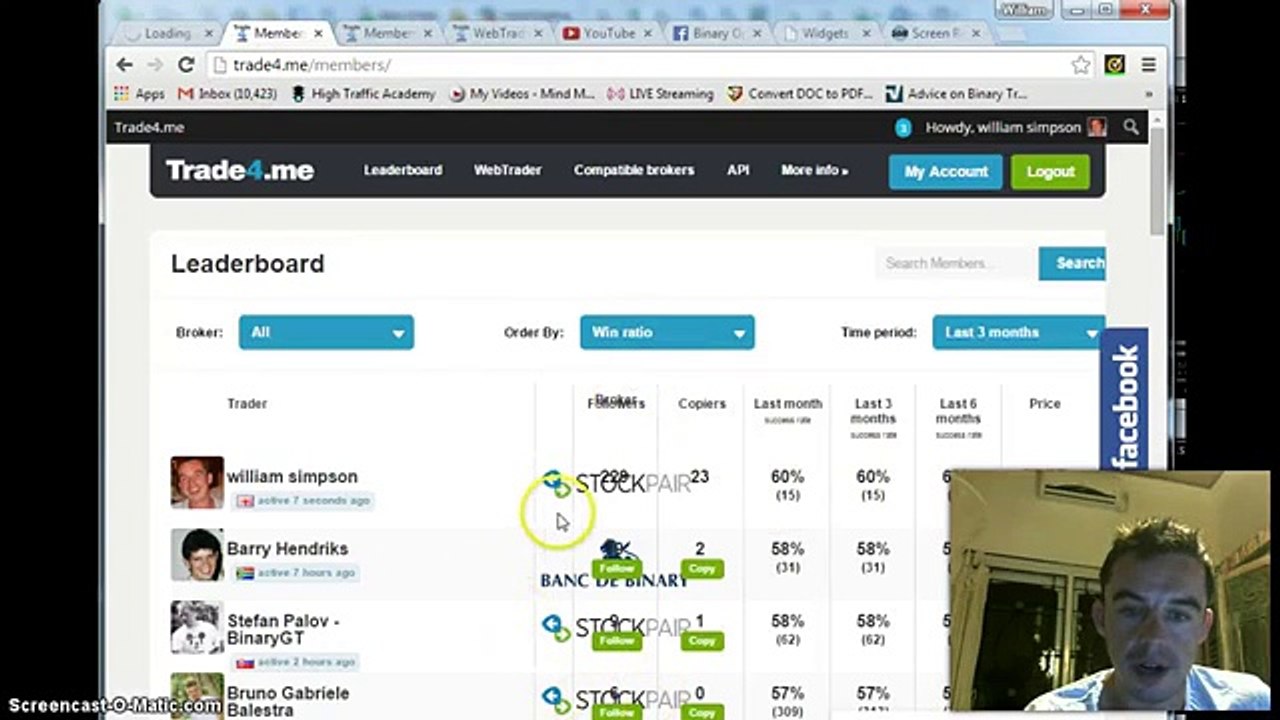Click the yellow extension icon beside the star
Viewport: 1280px width, 720px height.
pyautogui.click(x=1114, y=65)
